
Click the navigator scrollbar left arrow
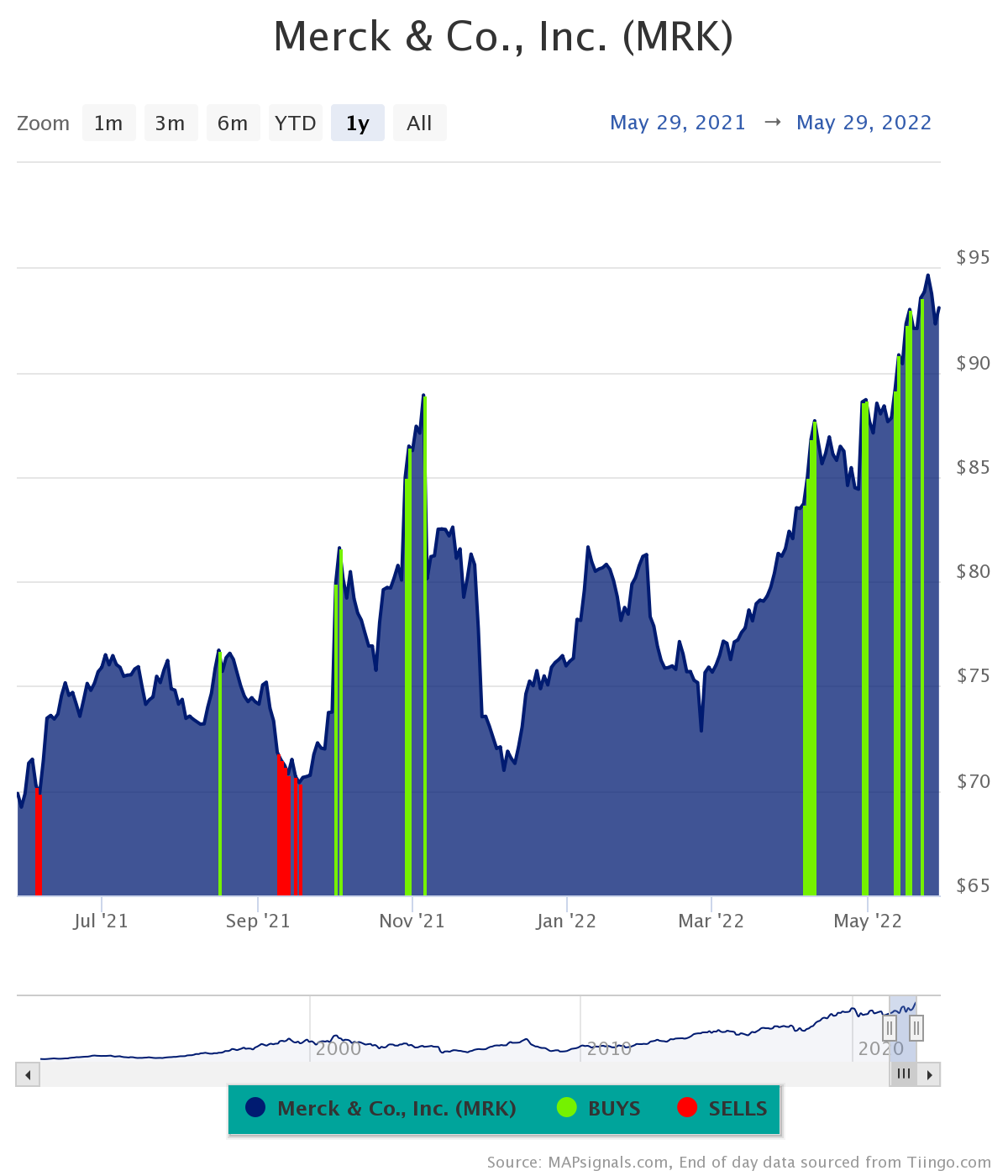[28, 1074]
